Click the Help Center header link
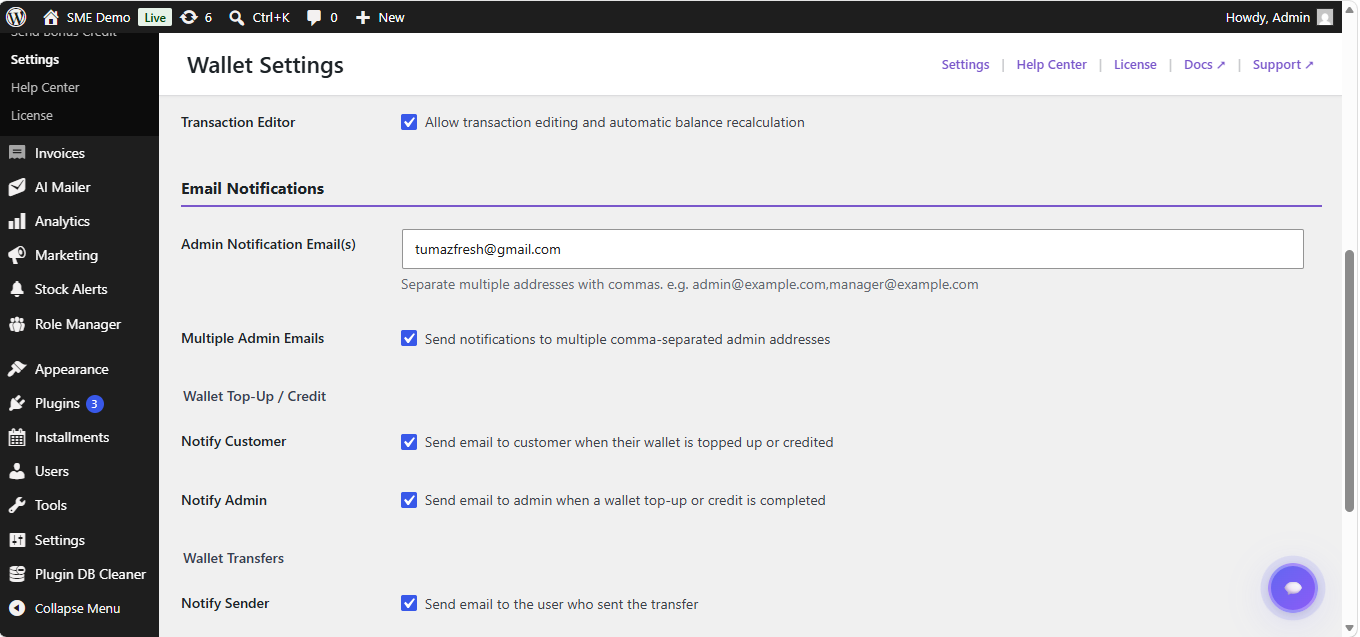Viewport: 1360px width, 637px height. click(1051, 64)
